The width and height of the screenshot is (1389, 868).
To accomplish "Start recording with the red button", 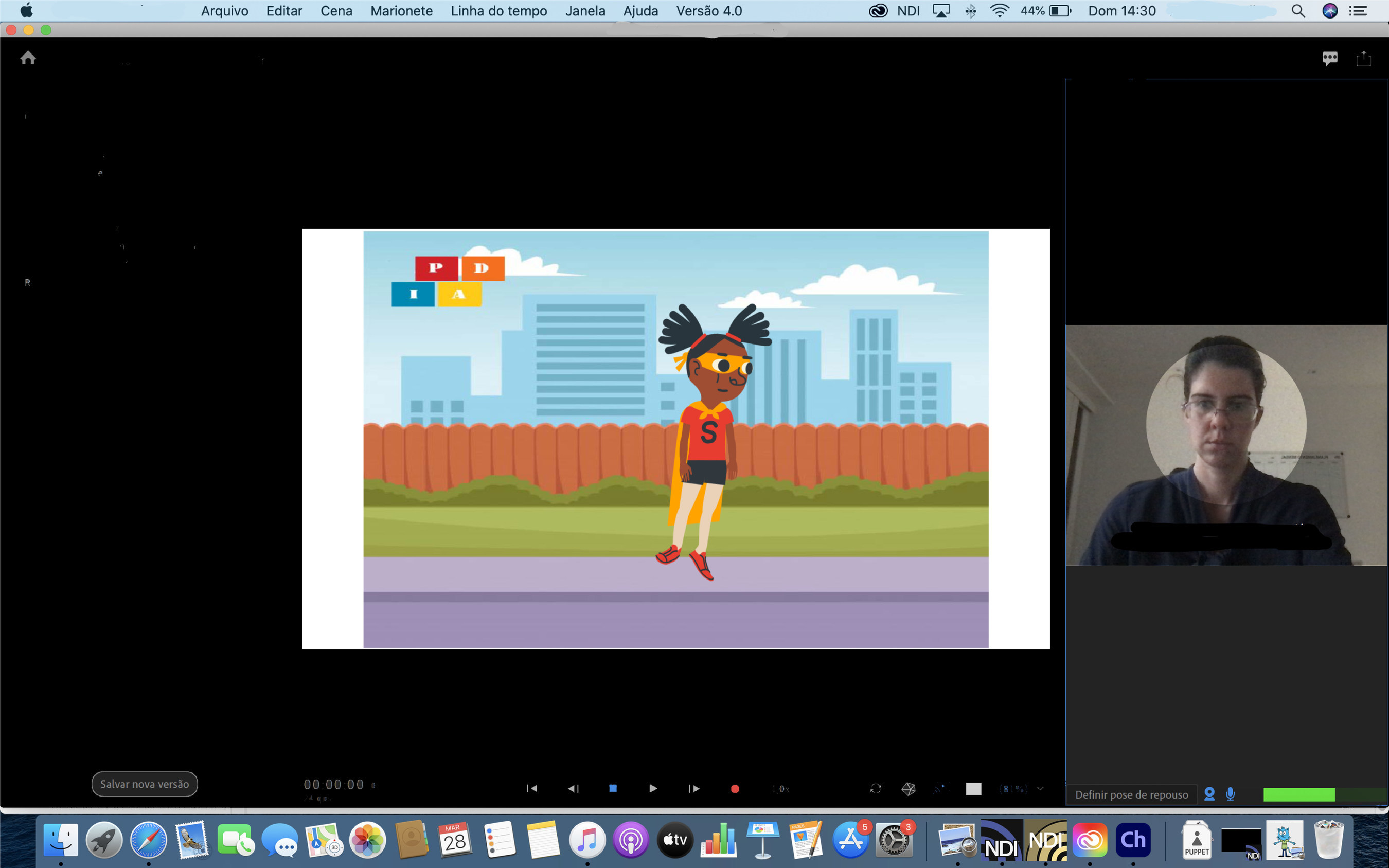I will pos(735,789).
